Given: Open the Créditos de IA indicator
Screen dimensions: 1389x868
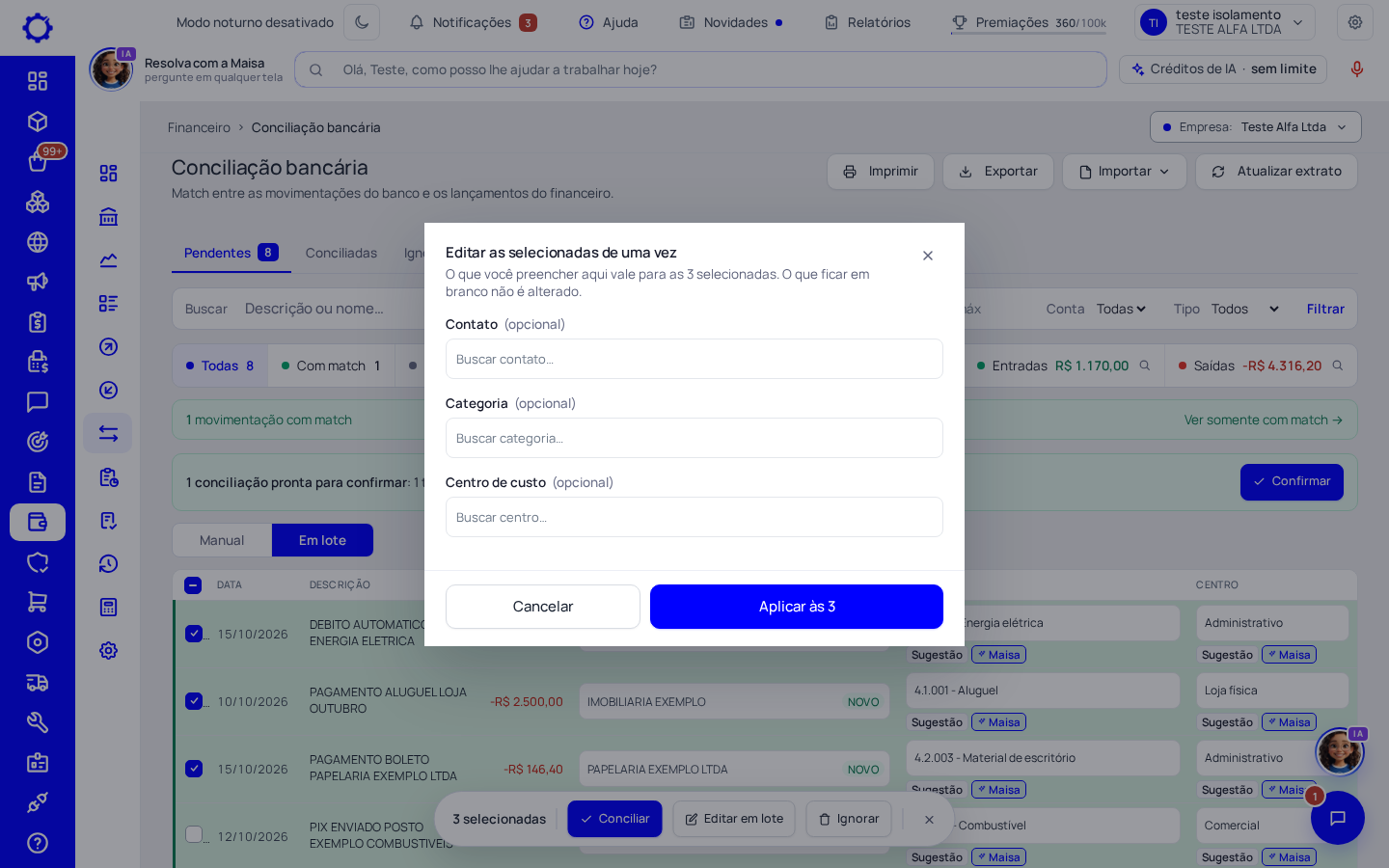Looking at the screenshot, I should pos(1223,69).
